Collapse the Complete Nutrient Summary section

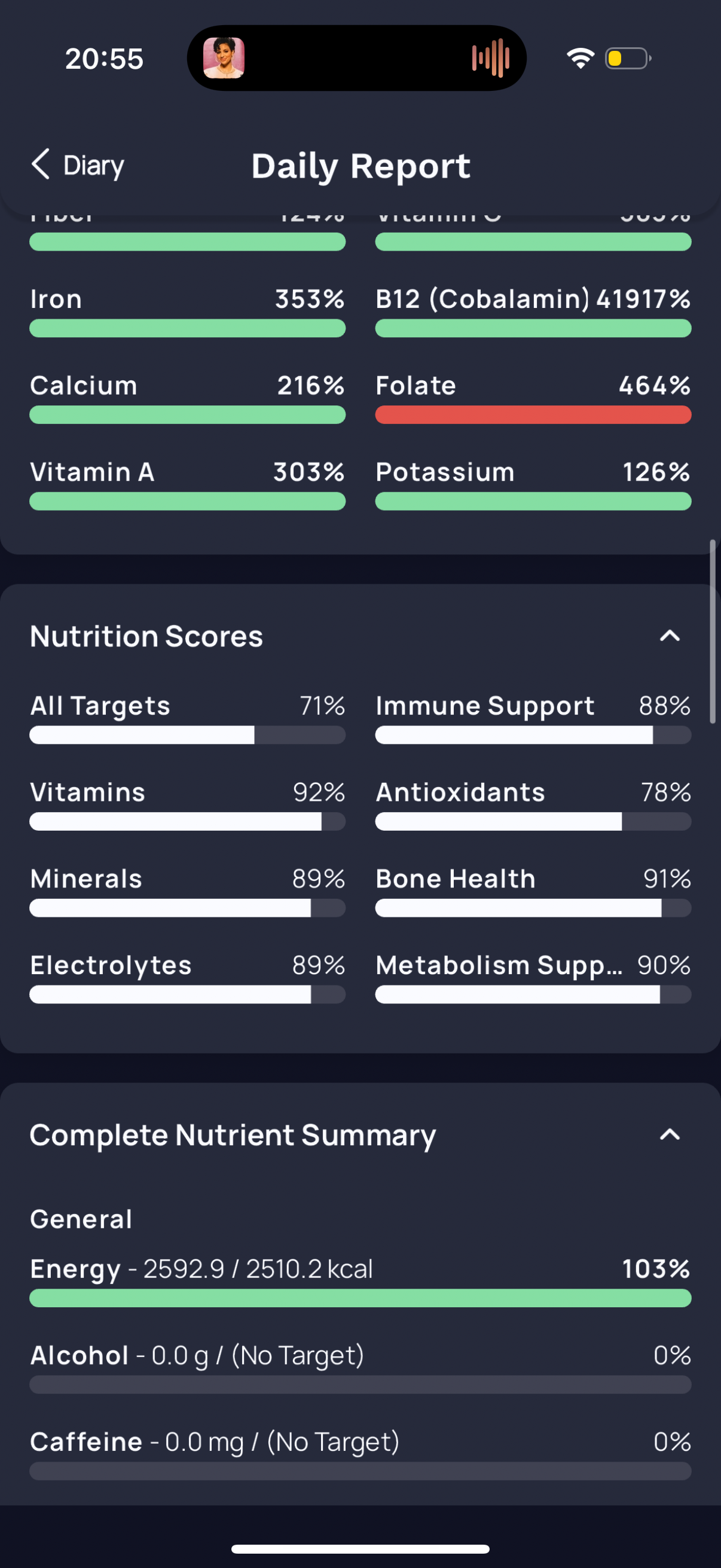click(x=670, y=1134)
